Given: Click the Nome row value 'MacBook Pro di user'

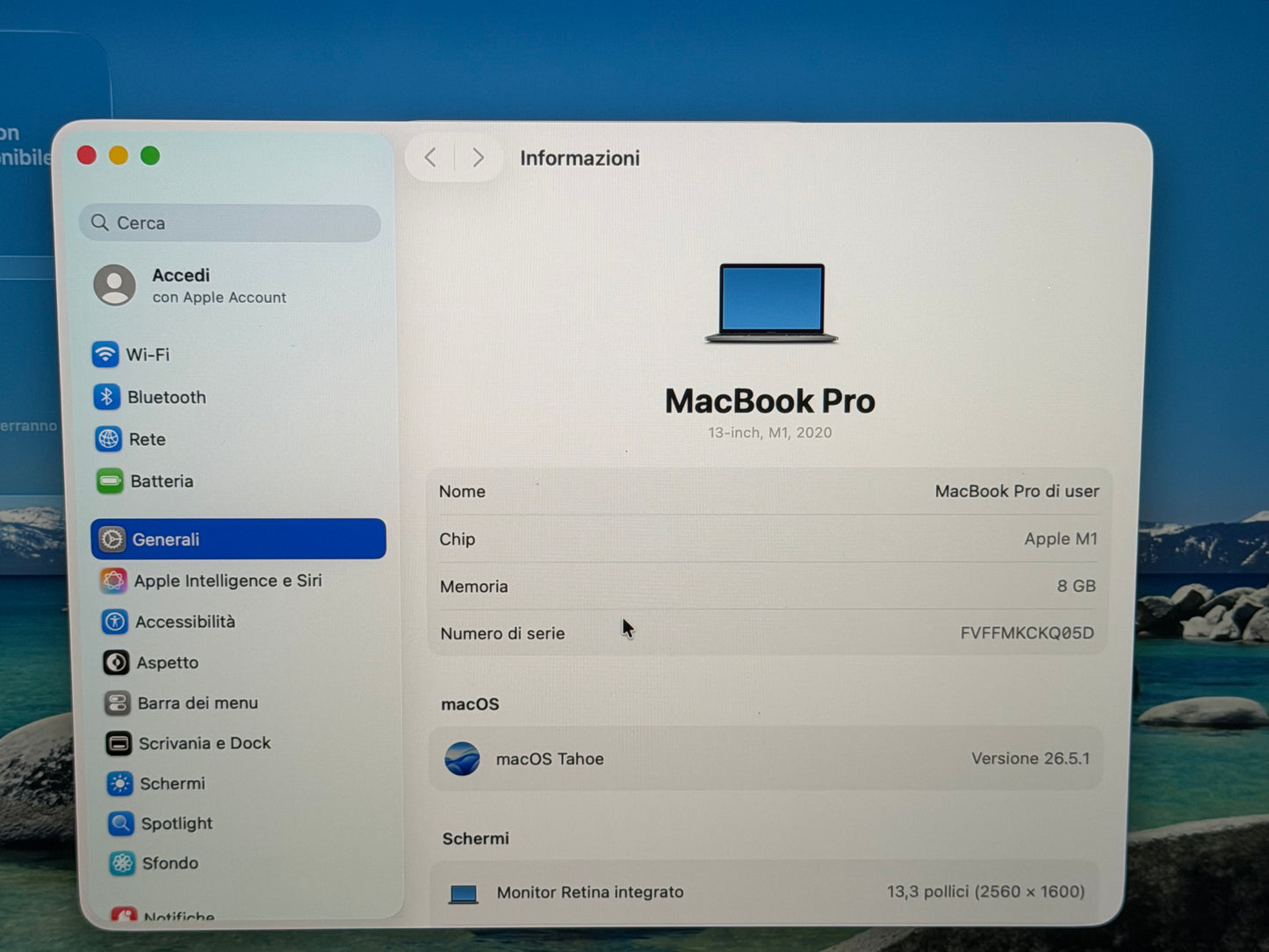Looking at the screenshot, I should [x=1017, y=491].
